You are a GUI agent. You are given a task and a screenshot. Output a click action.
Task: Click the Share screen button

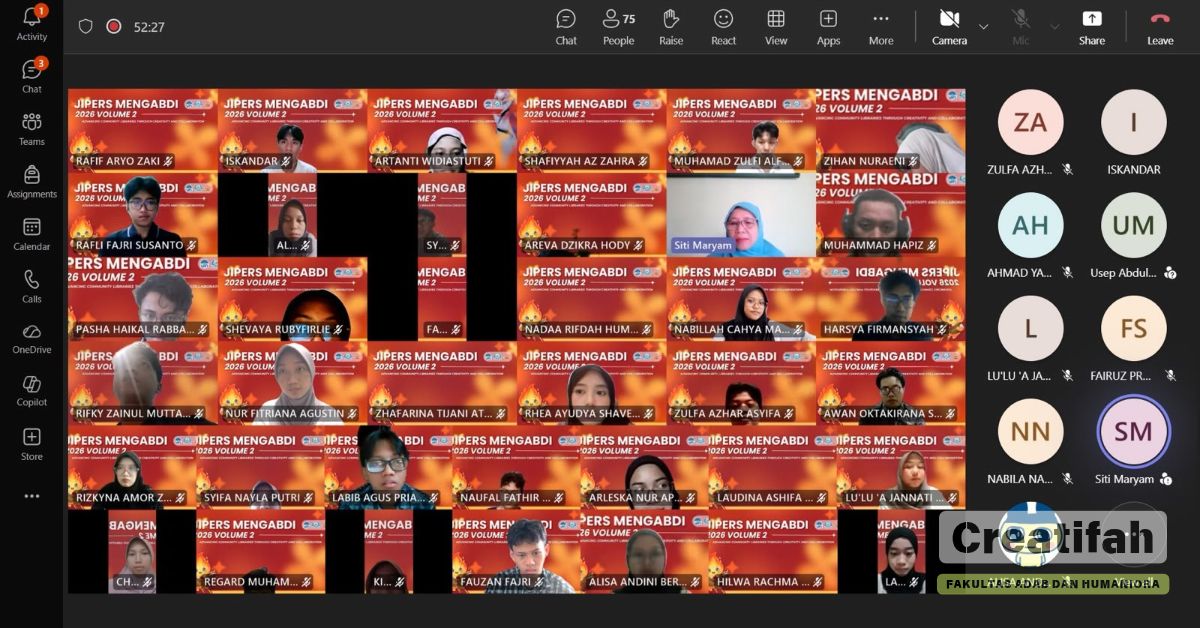click(x=1092, y=27)
